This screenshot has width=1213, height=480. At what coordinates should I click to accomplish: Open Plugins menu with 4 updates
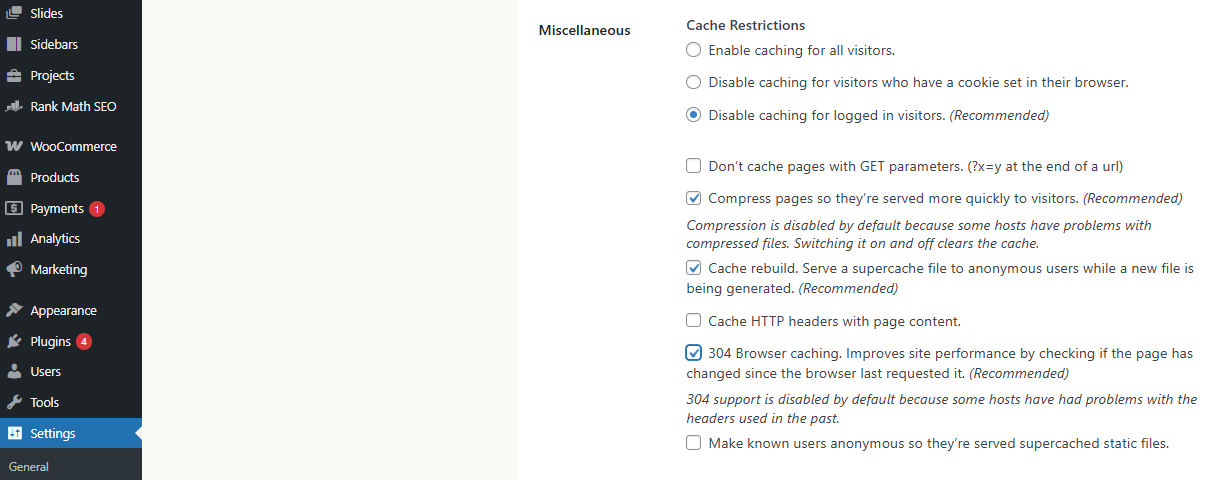(50, 341)
